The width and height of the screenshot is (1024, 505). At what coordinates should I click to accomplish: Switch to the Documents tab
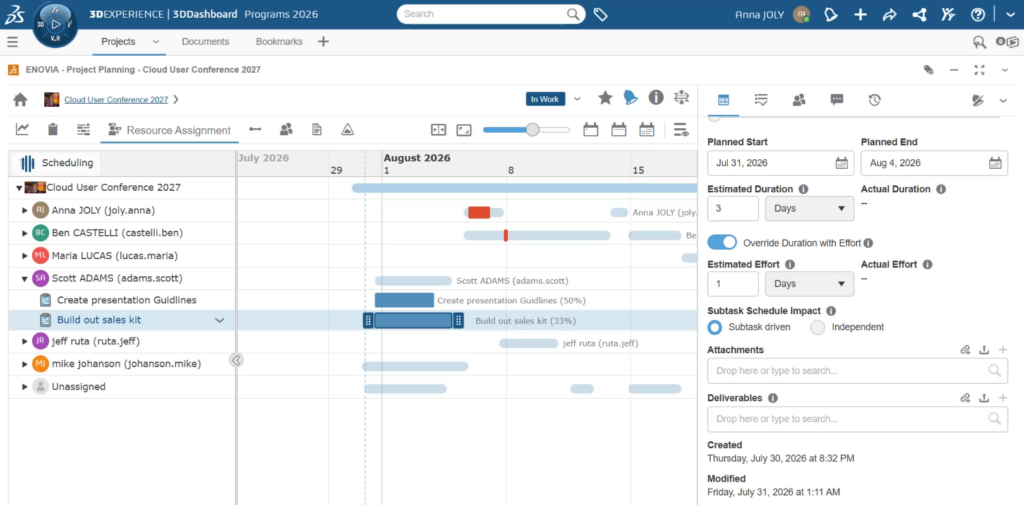point(206,41)
